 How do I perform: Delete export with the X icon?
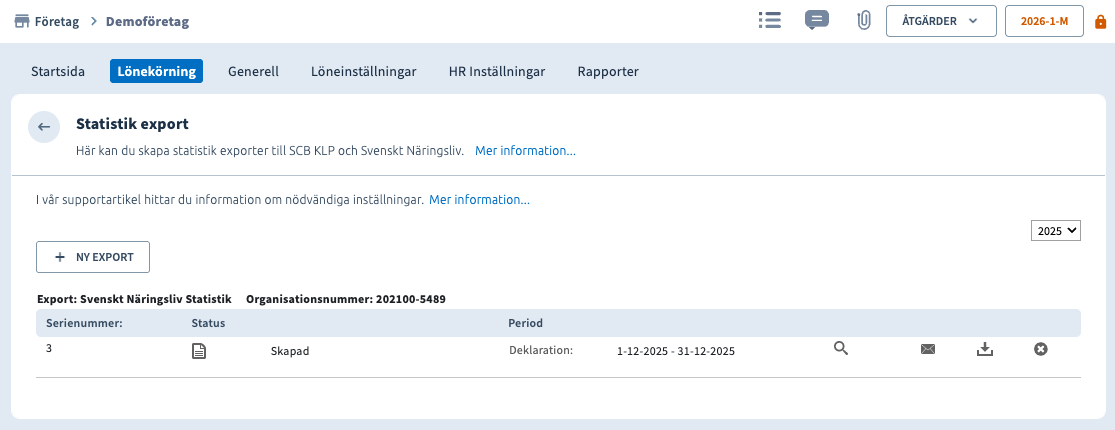1040,349
